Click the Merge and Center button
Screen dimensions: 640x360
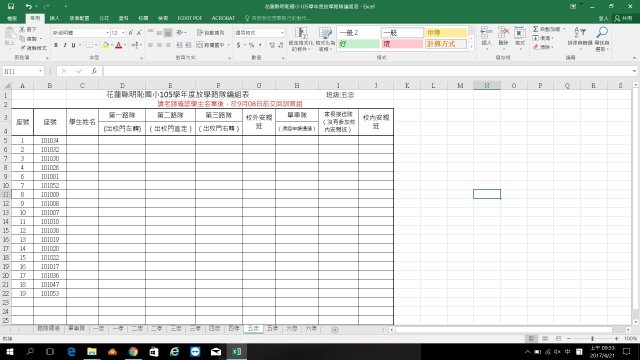[211, 45]
